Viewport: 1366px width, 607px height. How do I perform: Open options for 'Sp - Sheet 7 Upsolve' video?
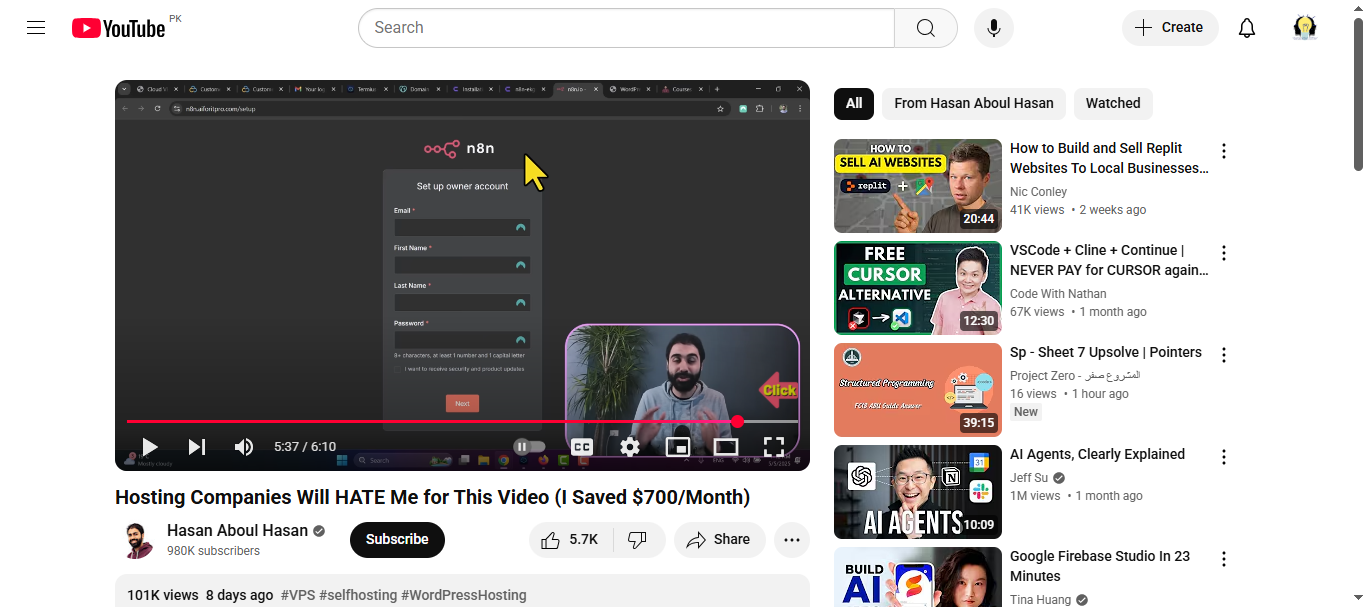[1223, 355]
